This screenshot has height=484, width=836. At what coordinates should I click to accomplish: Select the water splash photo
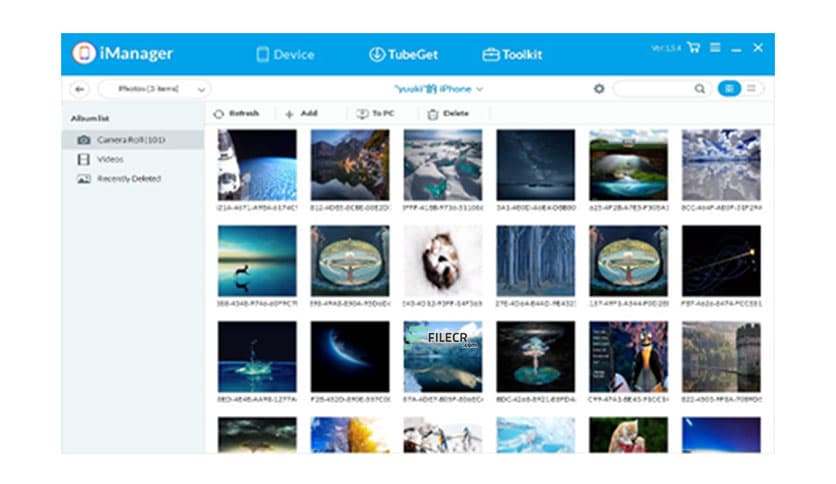click(257, 357)
